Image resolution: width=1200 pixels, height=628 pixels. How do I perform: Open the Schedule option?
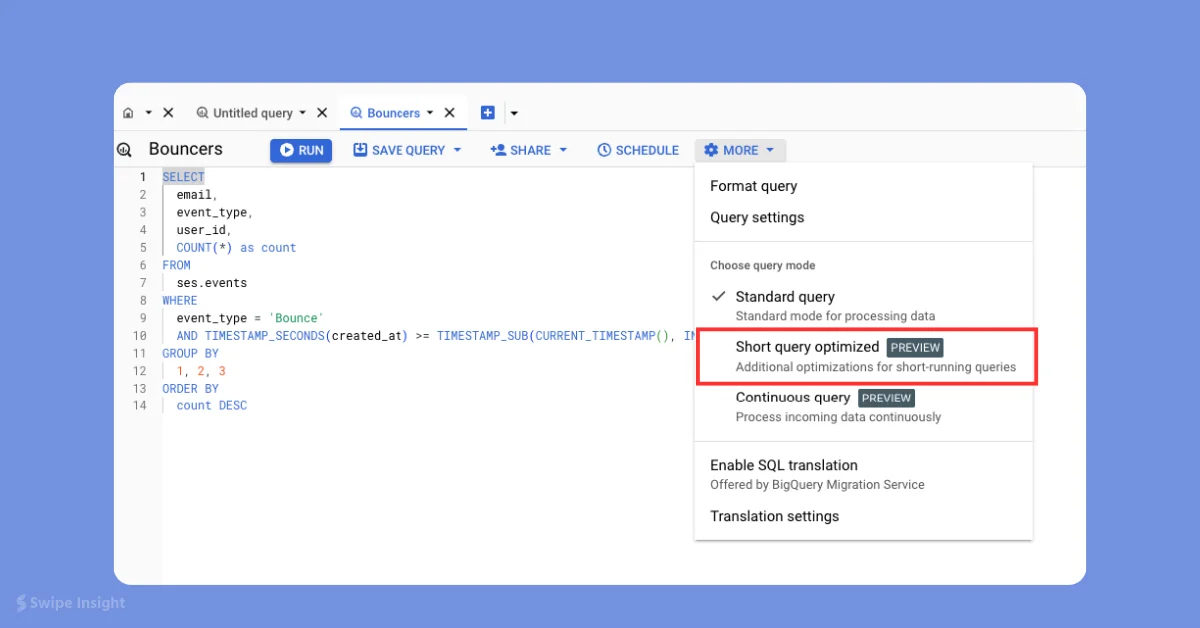(x=638, y=150)
